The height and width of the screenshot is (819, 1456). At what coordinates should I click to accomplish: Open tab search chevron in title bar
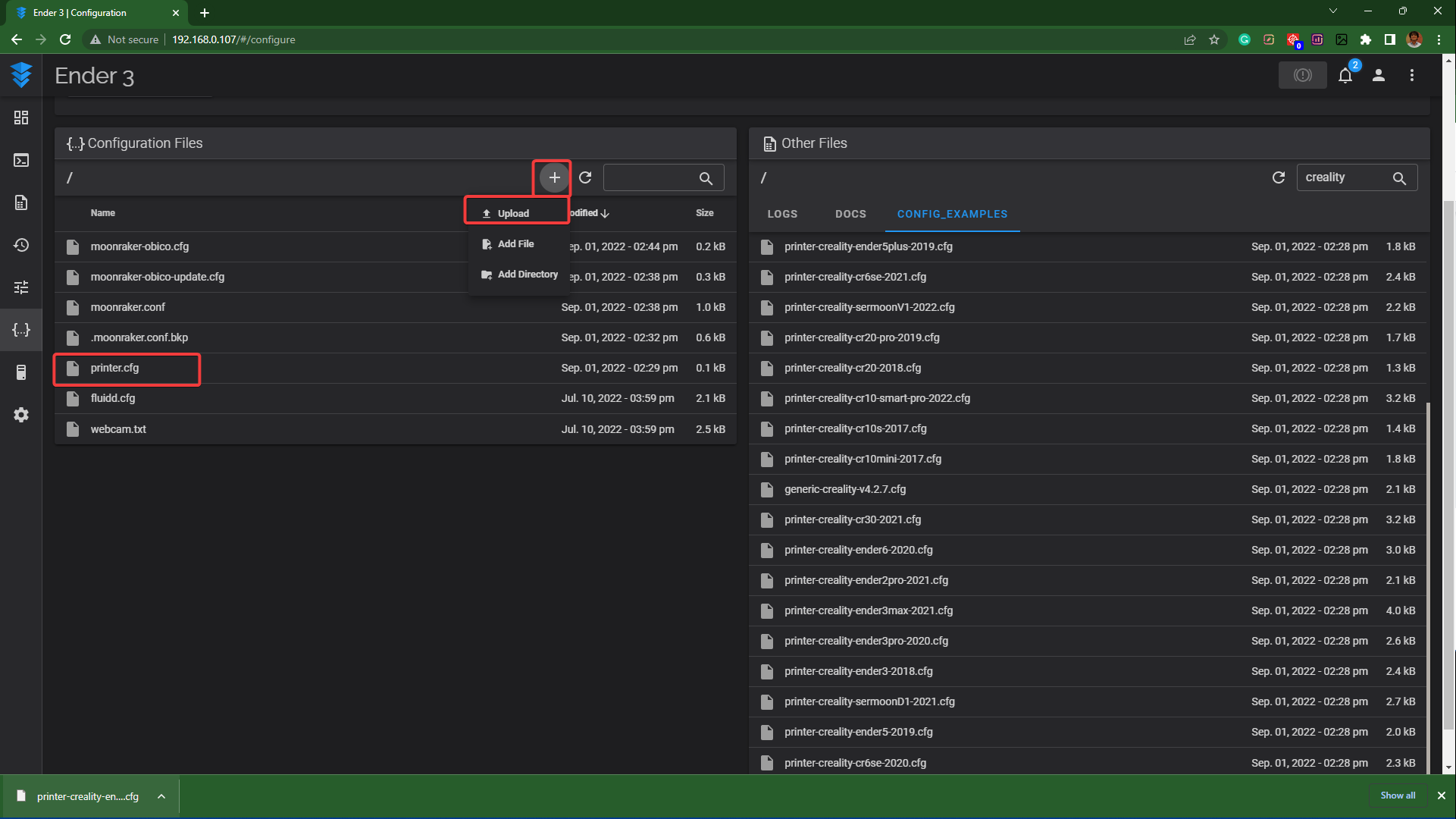pyautogui.click(x=1333, y=11)
